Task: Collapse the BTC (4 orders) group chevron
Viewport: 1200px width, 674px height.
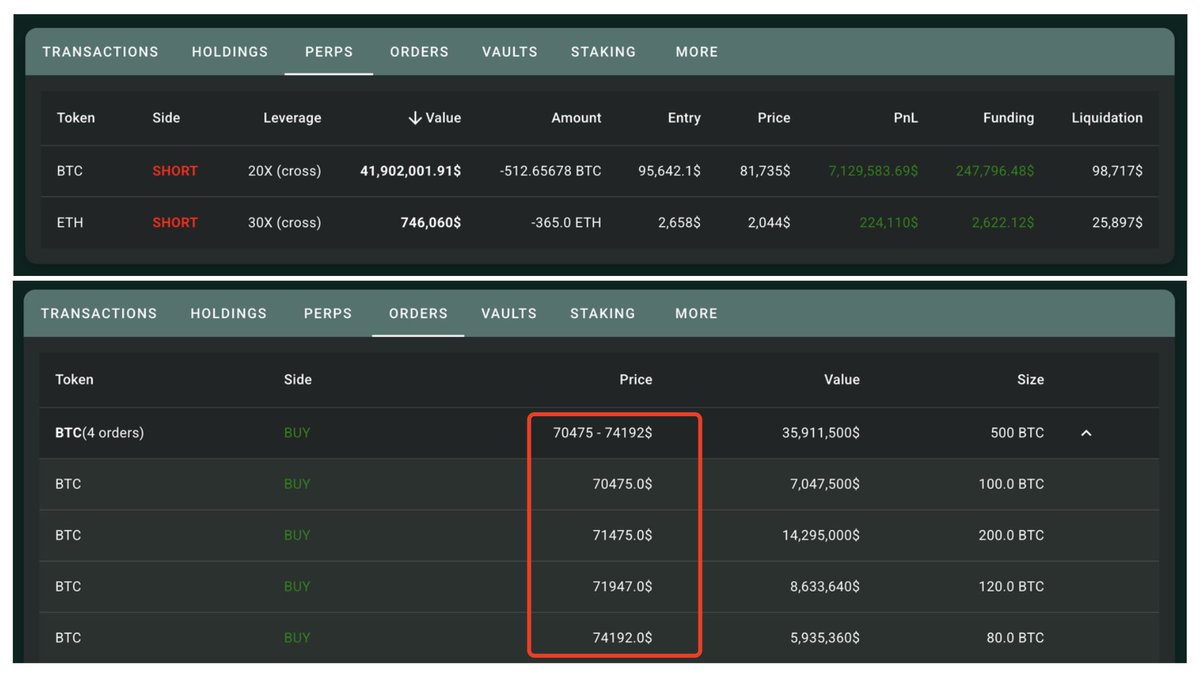Action: 1086,433
